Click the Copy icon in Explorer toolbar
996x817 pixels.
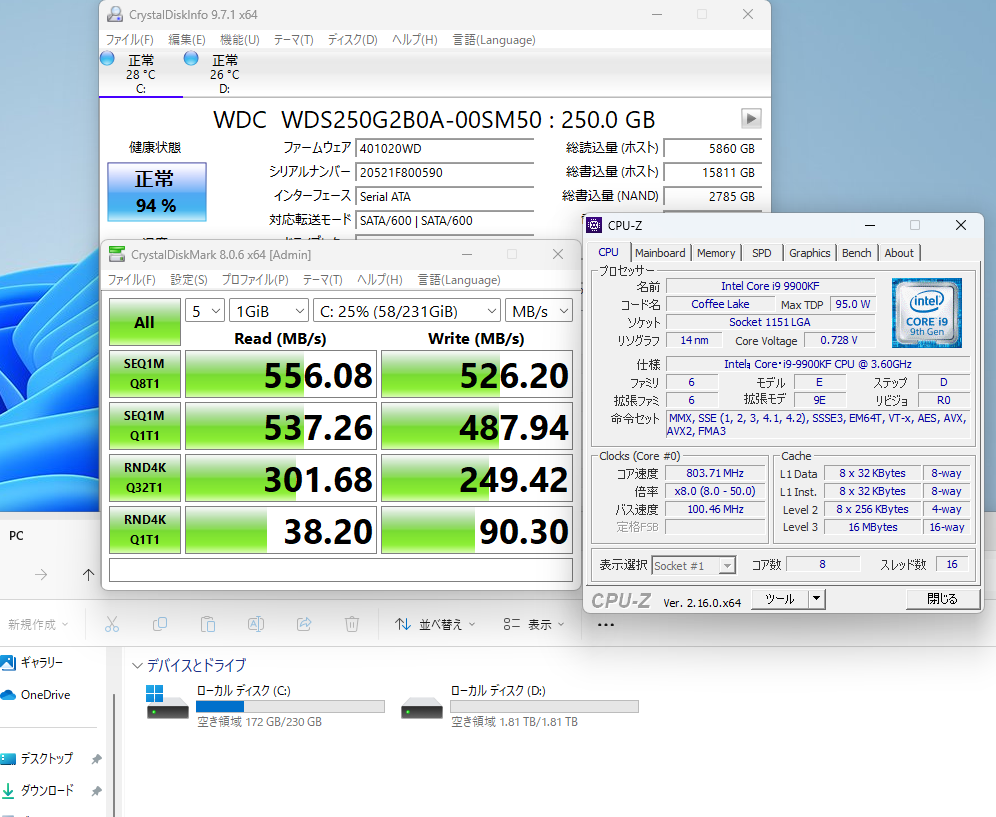tap(160, 624)
